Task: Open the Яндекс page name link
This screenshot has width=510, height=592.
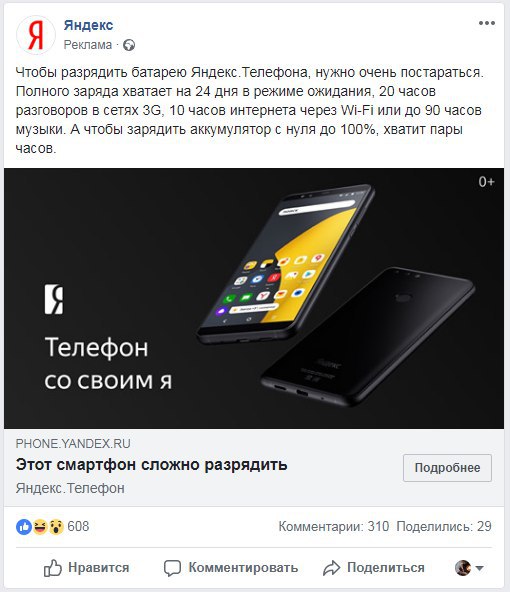Action: click(x=88, y=25)
